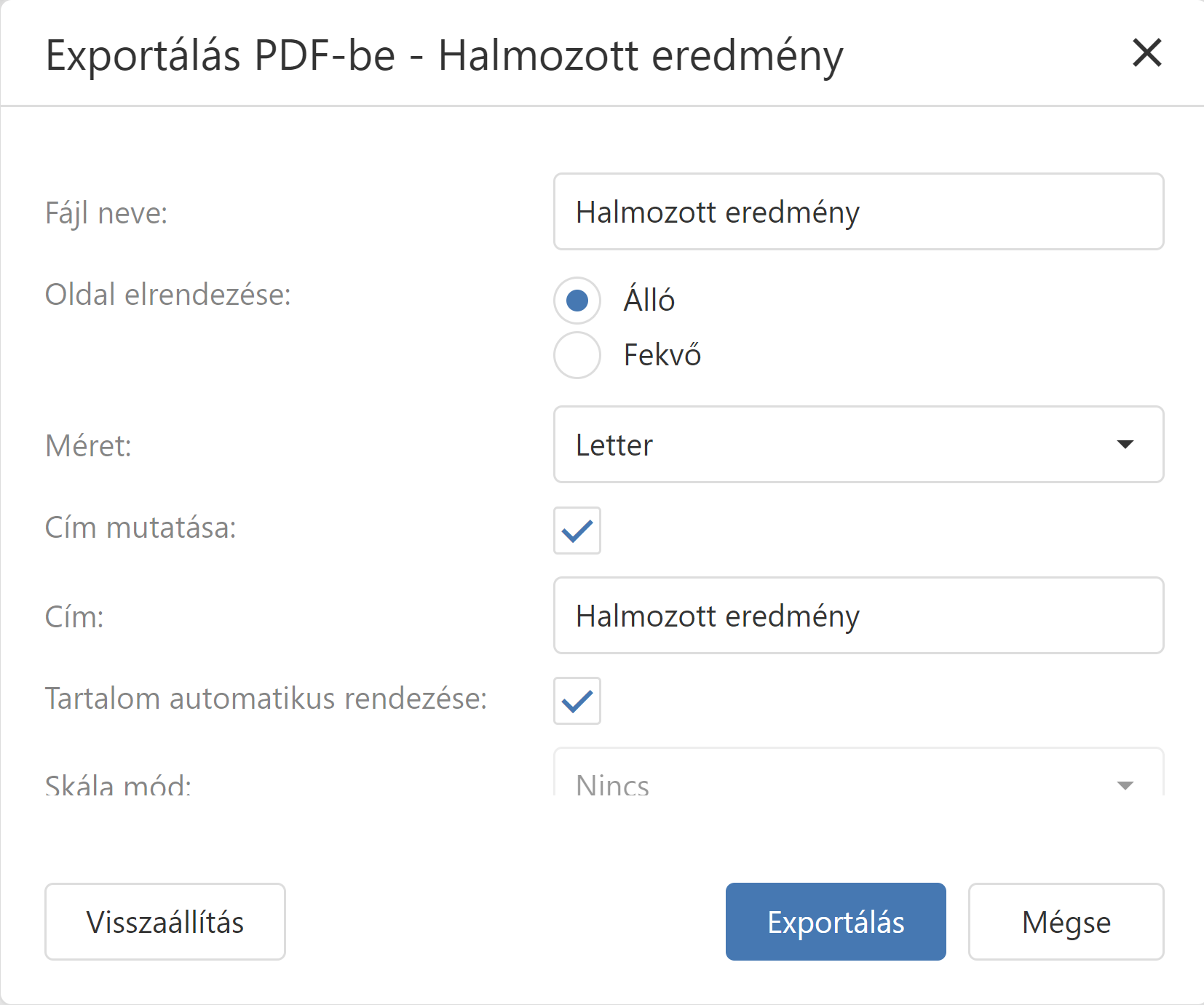Click the "Cím mutatása:" label
The width and height of the screenshot is (1204, 1005).
pos(140,528)
